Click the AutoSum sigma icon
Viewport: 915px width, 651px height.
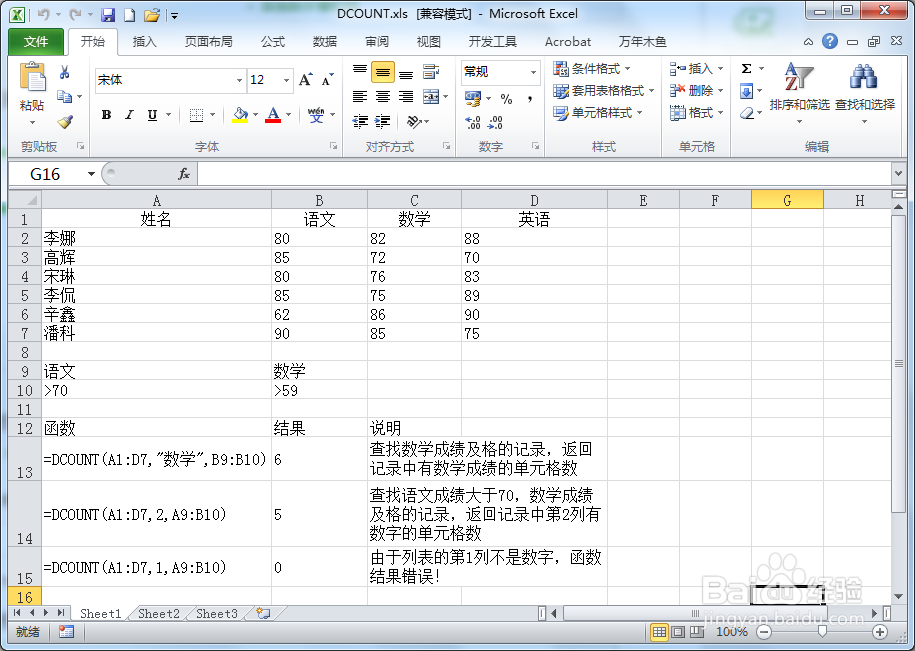pyautogui.click(x=746, y=69)
